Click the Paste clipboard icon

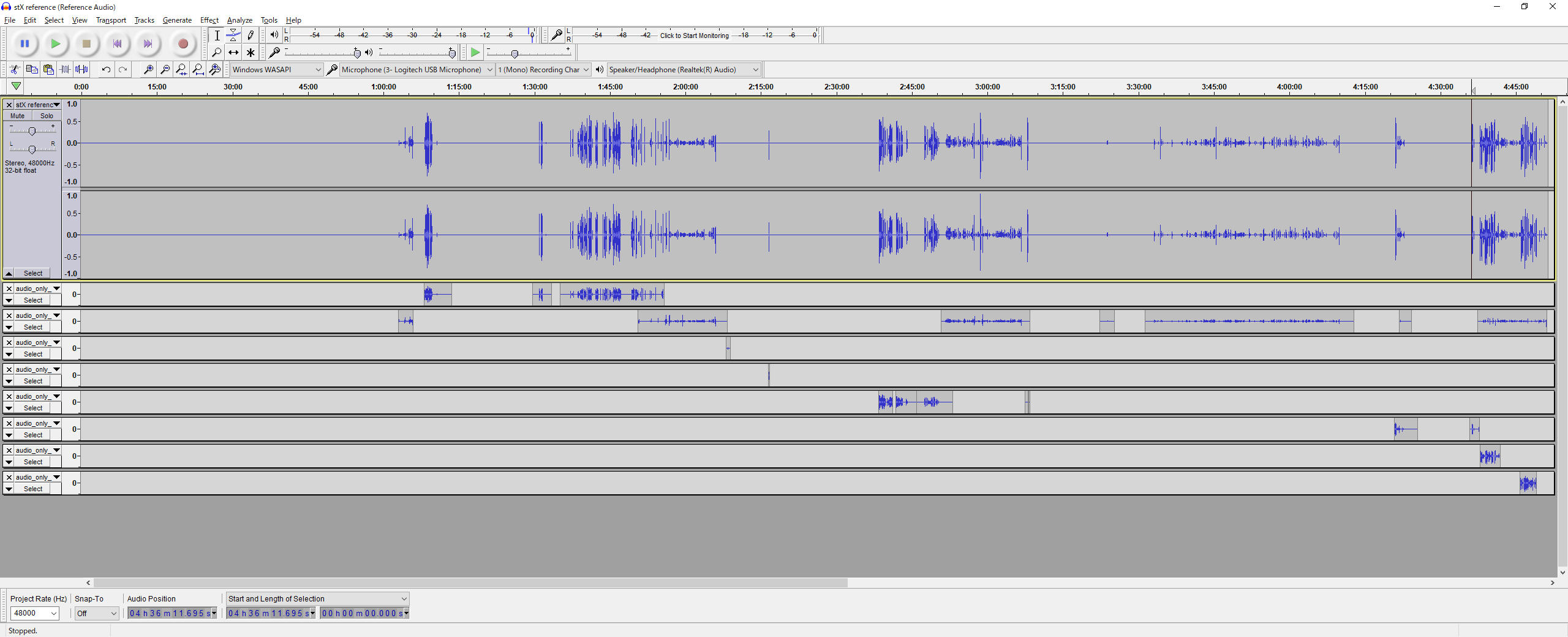coord(48,70)
